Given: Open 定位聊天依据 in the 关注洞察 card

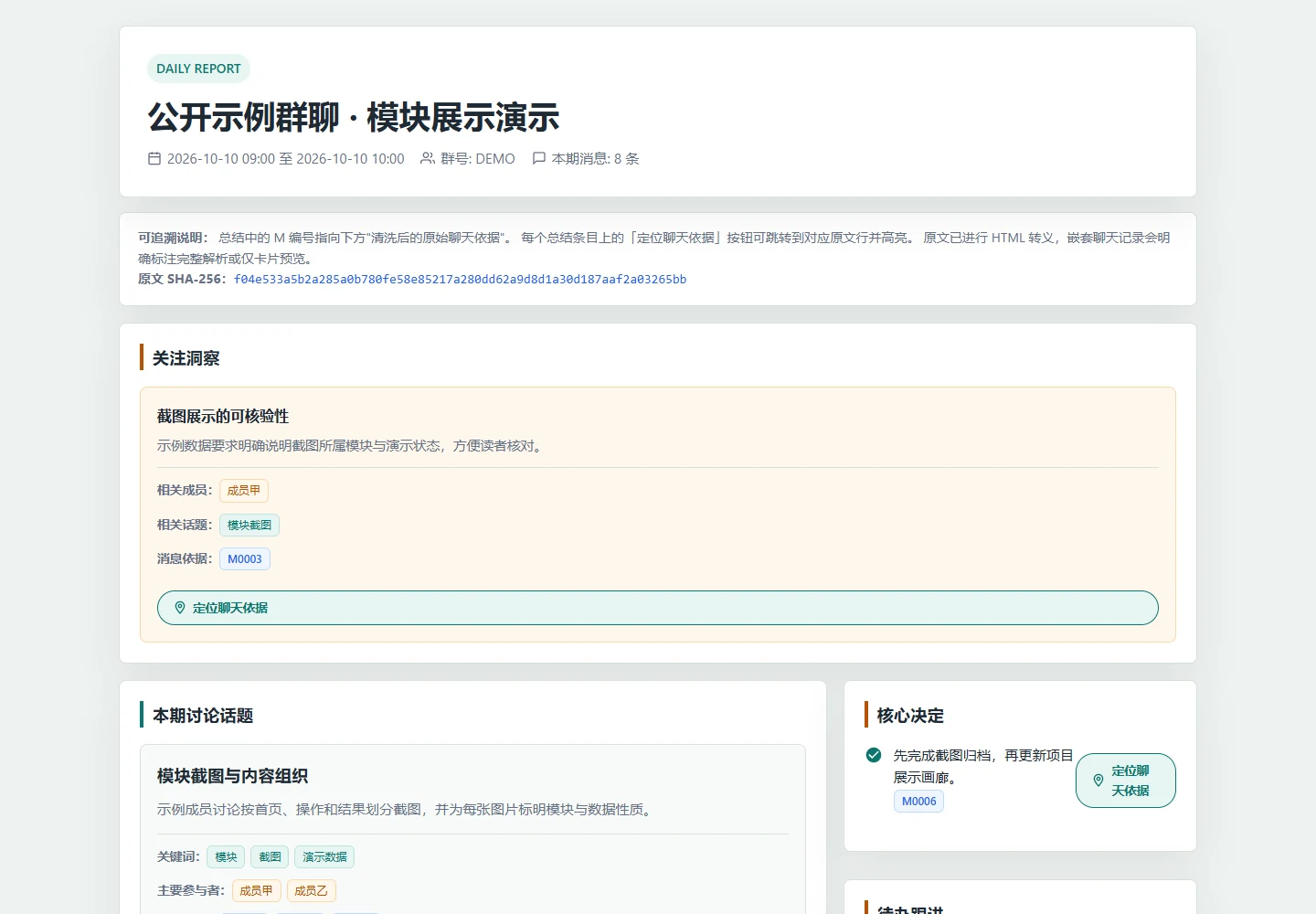Looking at the screenshot, I should click(658, 608).
